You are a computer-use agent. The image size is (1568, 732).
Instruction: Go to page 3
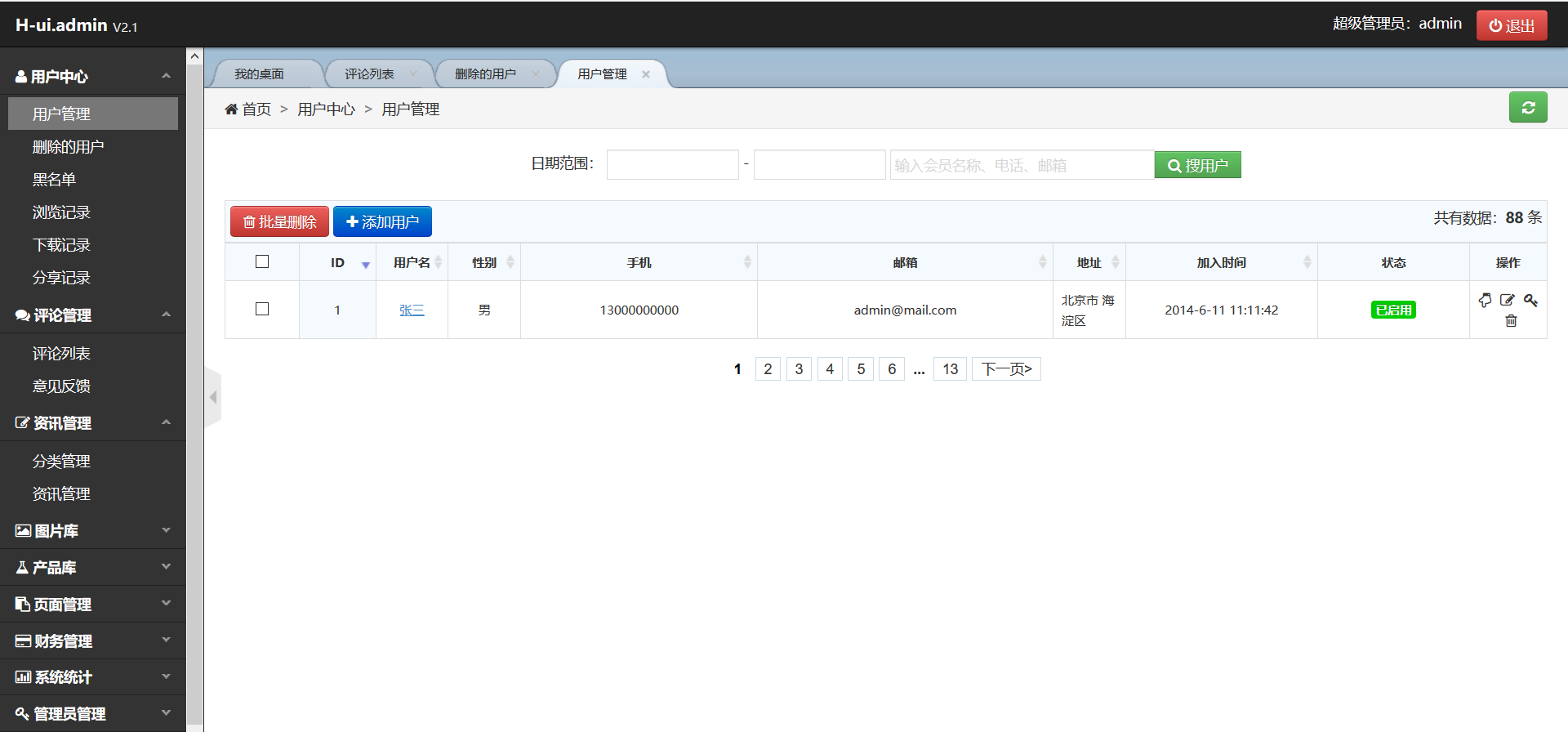799,369
